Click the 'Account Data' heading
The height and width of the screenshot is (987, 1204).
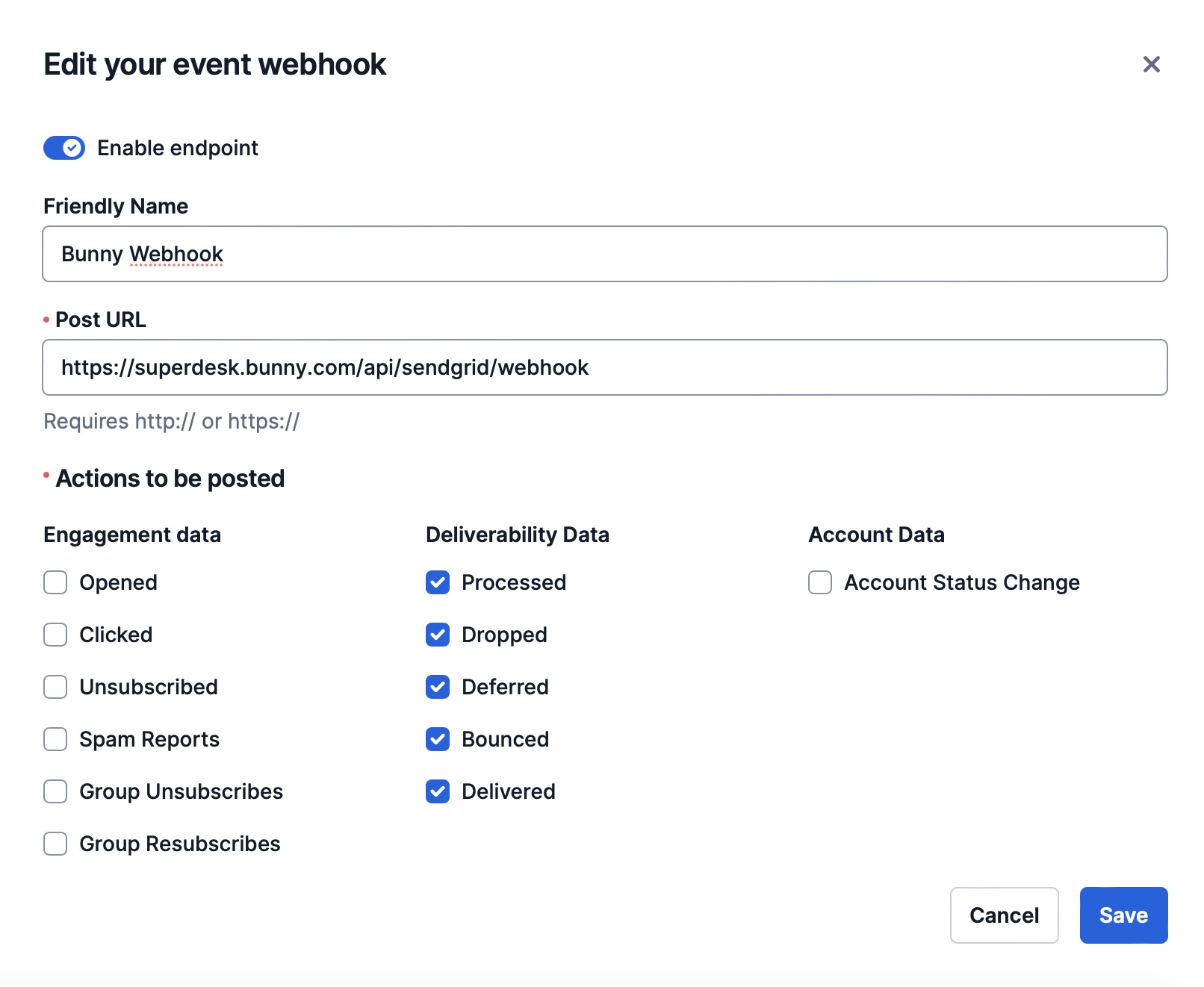[x=877, y=535]
